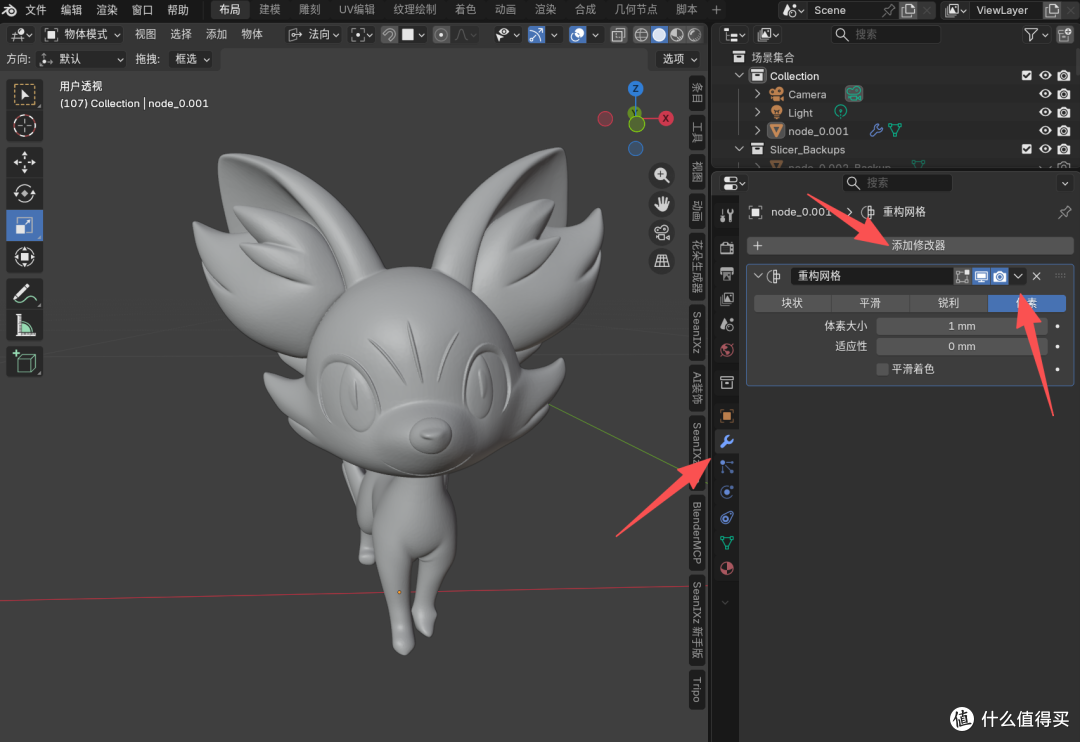Screen dimensions: 1080x742
Task: Click the hand pan-view icon
Action: click(662, 204)
